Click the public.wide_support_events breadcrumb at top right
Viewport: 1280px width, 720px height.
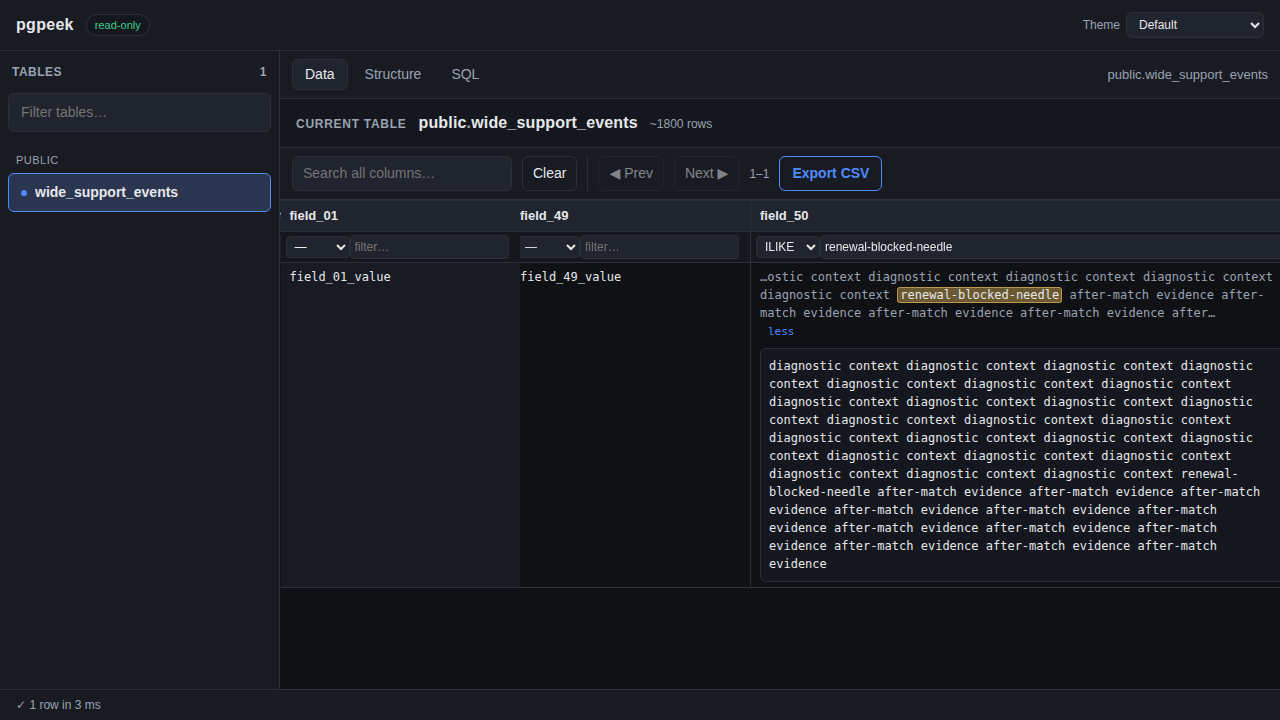[x=1187, y=75]
